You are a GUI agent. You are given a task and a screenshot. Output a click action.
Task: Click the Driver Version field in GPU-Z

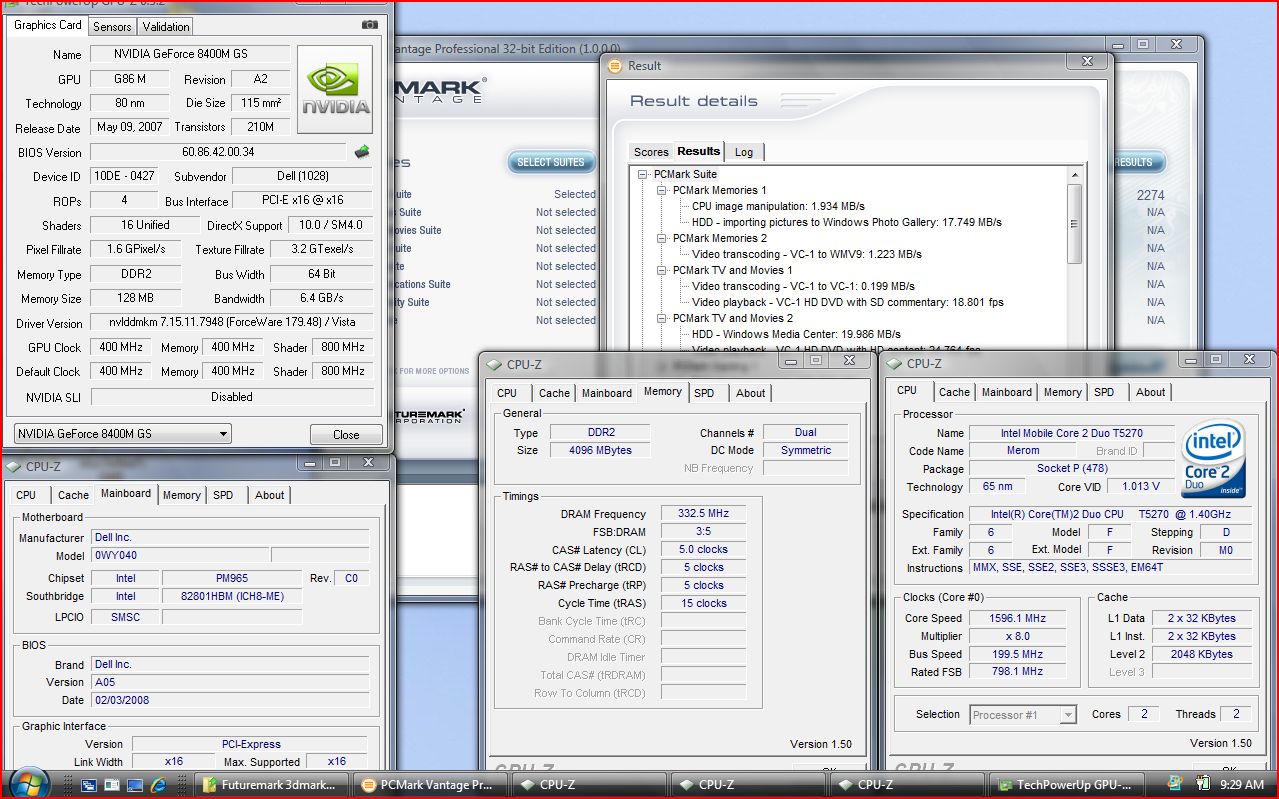tap(232, 322)
